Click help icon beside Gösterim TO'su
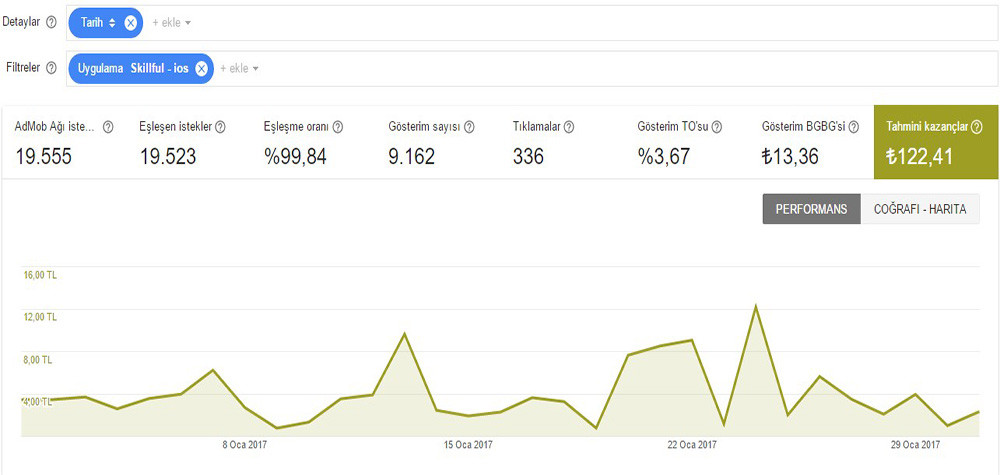The image size is (1000, 475). pos(717,127)
